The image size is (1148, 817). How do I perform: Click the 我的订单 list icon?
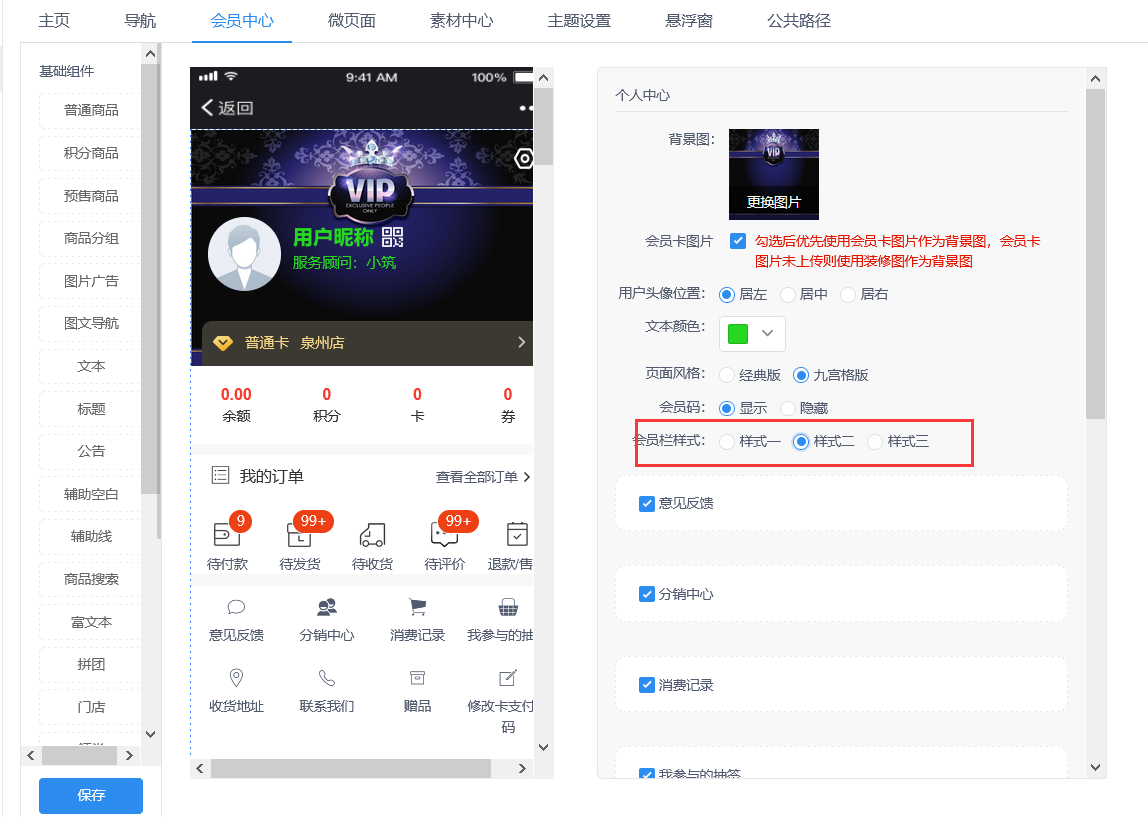click(220, 476)
